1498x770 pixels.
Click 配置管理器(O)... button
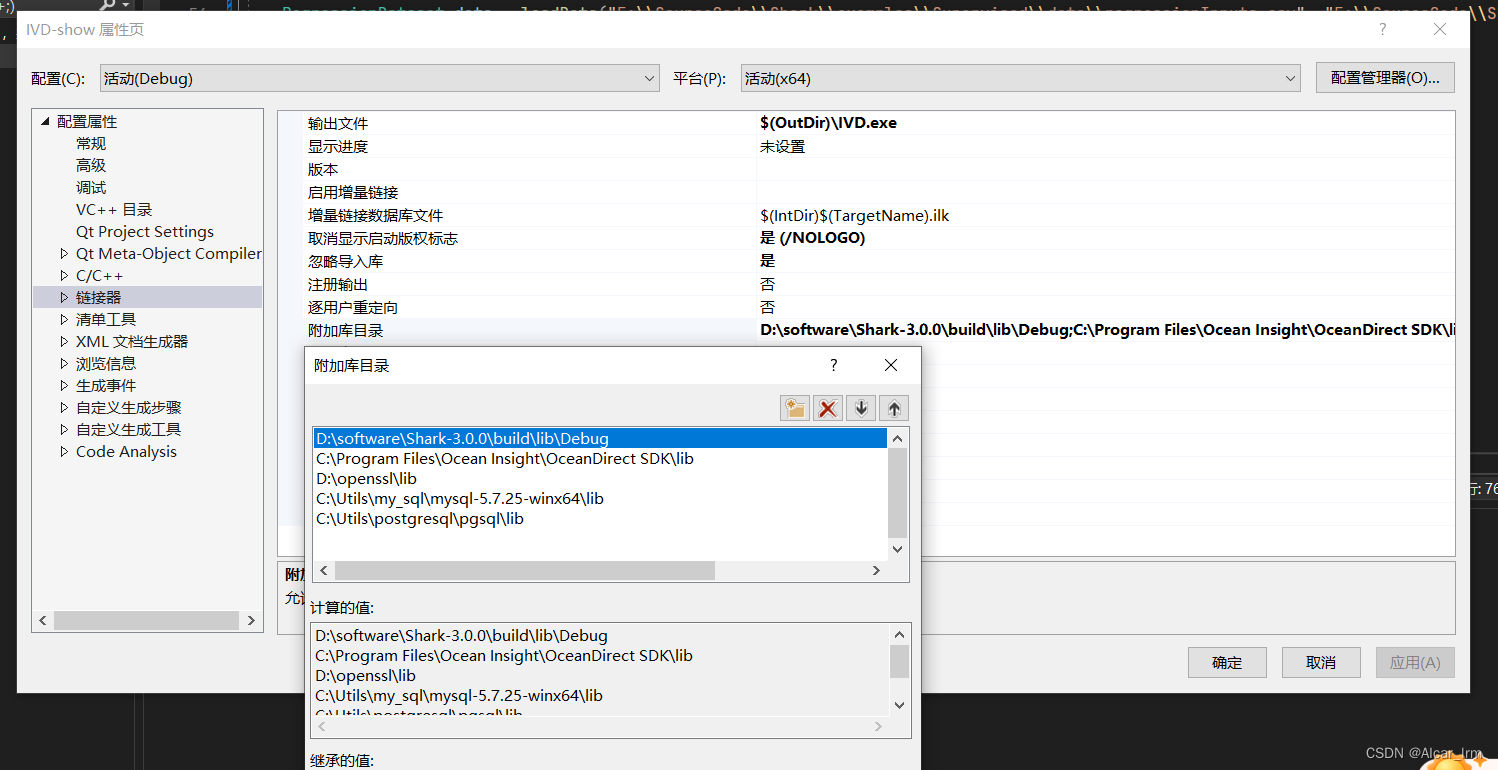[x=1385, y=78]
